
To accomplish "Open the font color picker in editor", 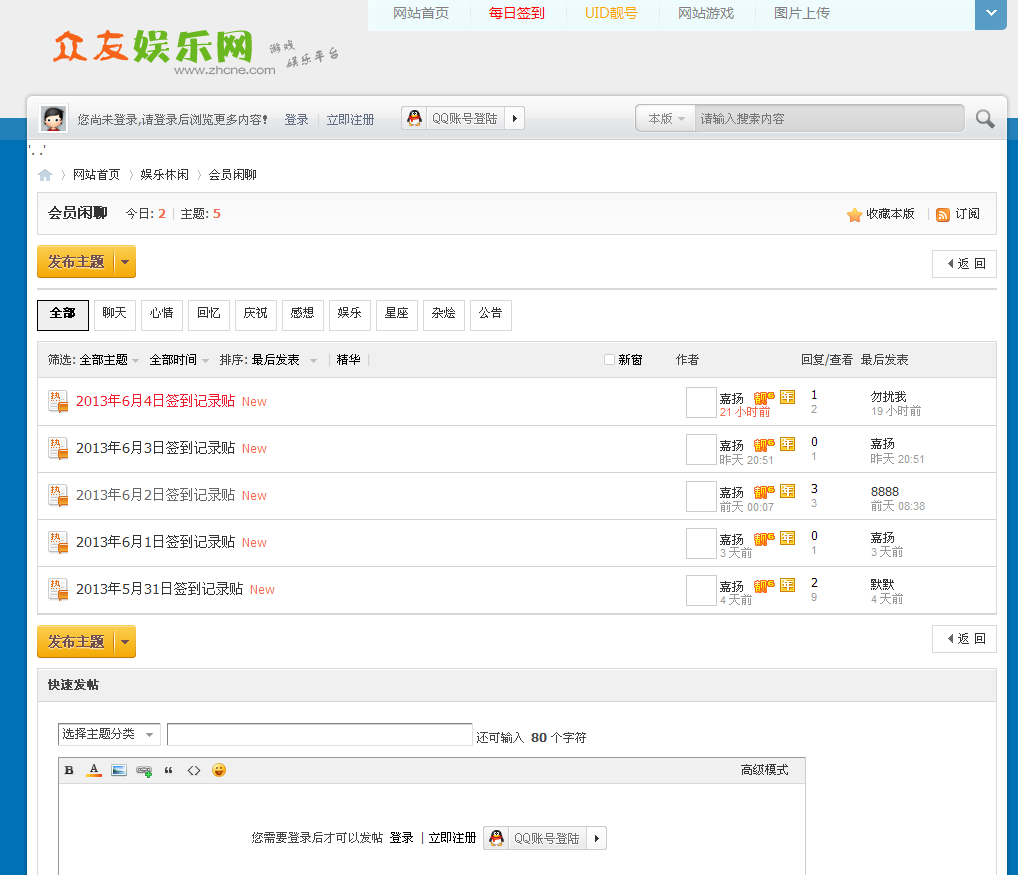I will 94,770.
